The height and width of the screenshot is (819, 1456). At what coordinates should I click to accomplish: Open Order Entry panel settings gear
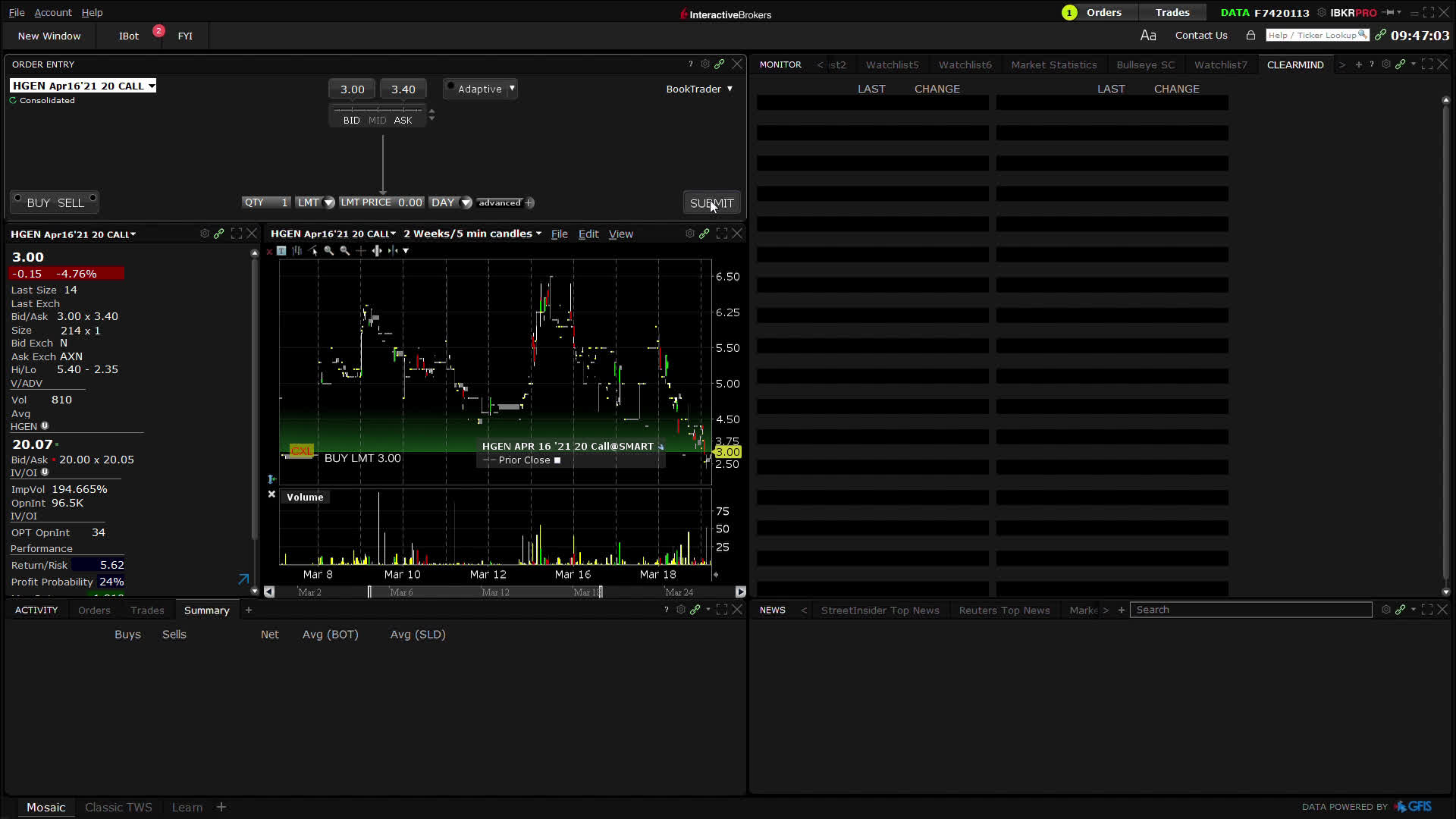point(705,64)
